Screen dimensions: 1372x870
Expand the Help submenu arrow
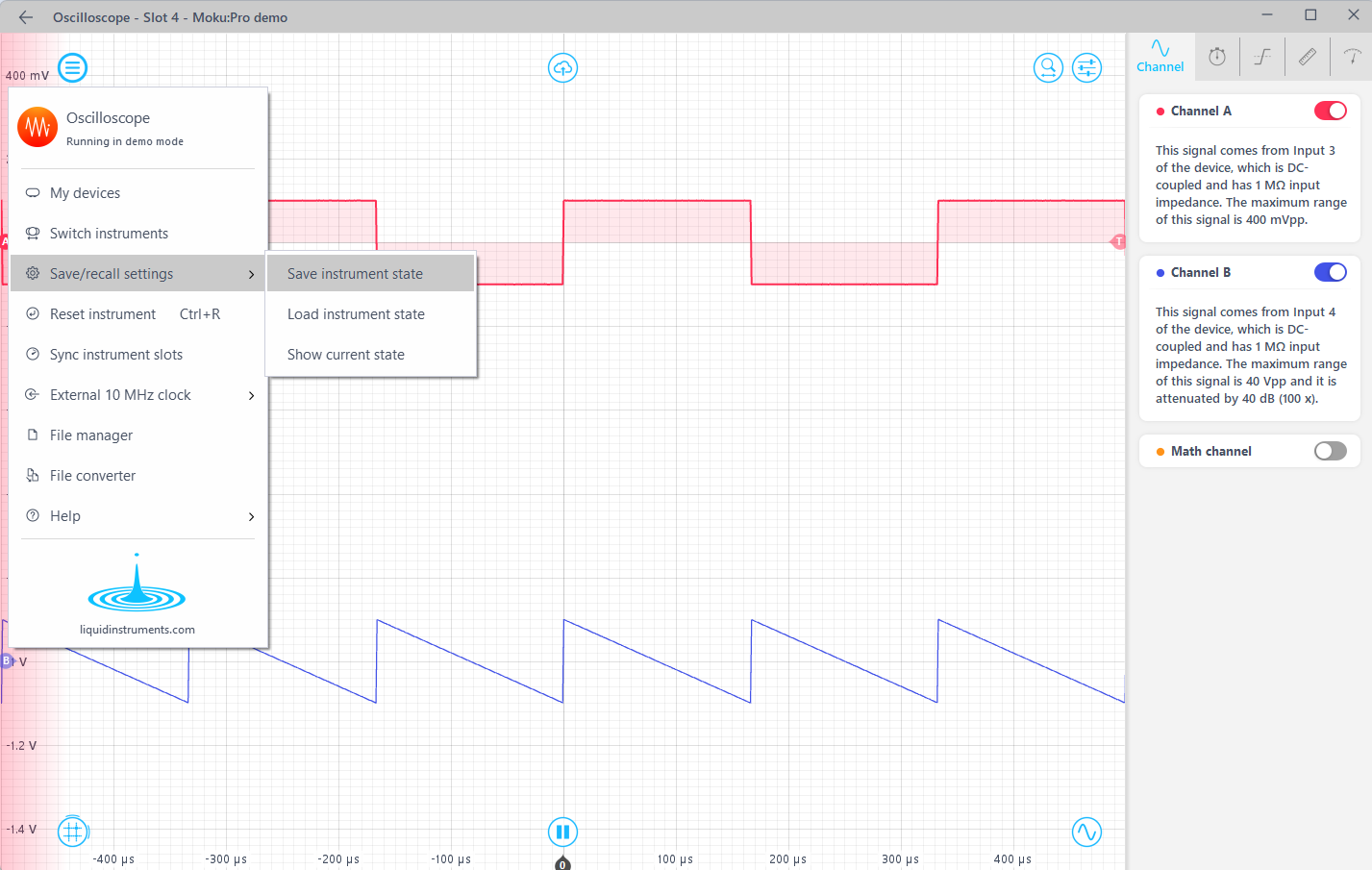tap(252, 516)
